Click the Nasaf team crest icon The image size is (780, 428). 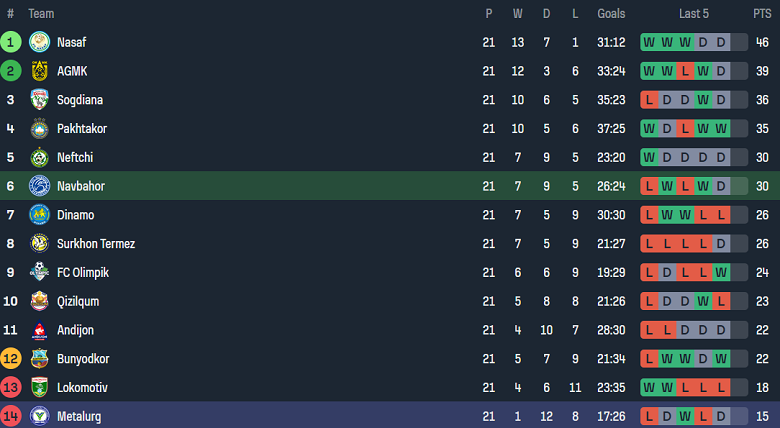point(39,42)
